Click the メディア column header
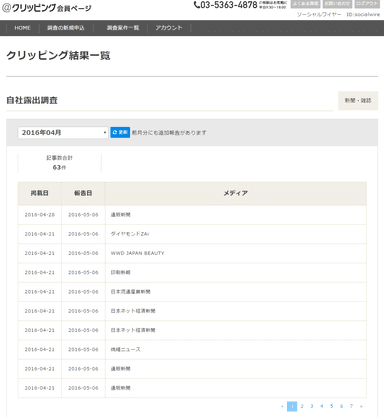 tap(236, 193)
